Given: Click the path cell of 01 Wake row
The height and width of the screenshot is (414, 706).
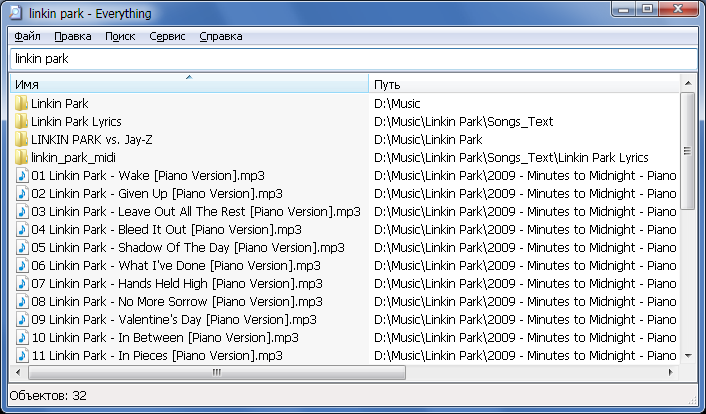Looking at the screenshot, I should click(525, 176).
